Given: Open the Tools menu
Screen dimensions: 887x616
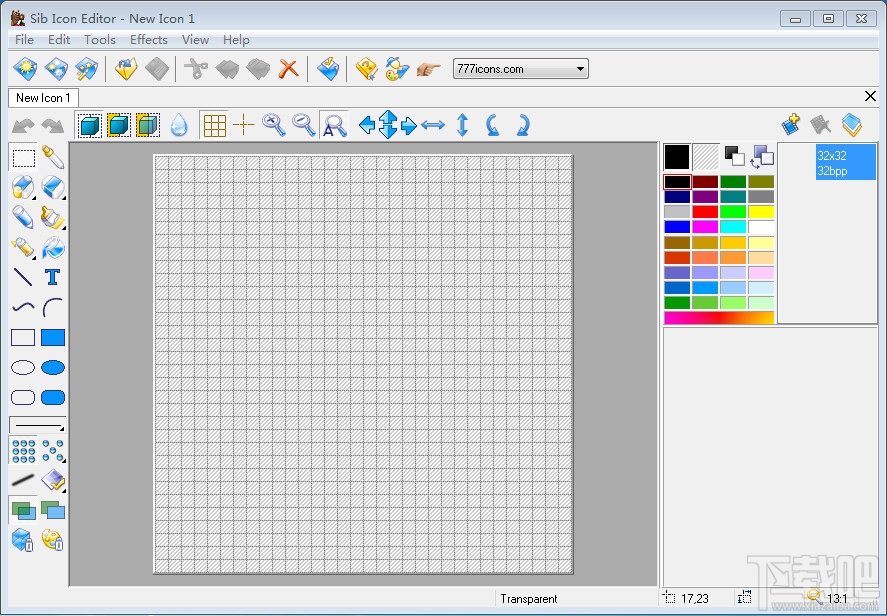Looking at the screenshot, I should pos(100,40).
